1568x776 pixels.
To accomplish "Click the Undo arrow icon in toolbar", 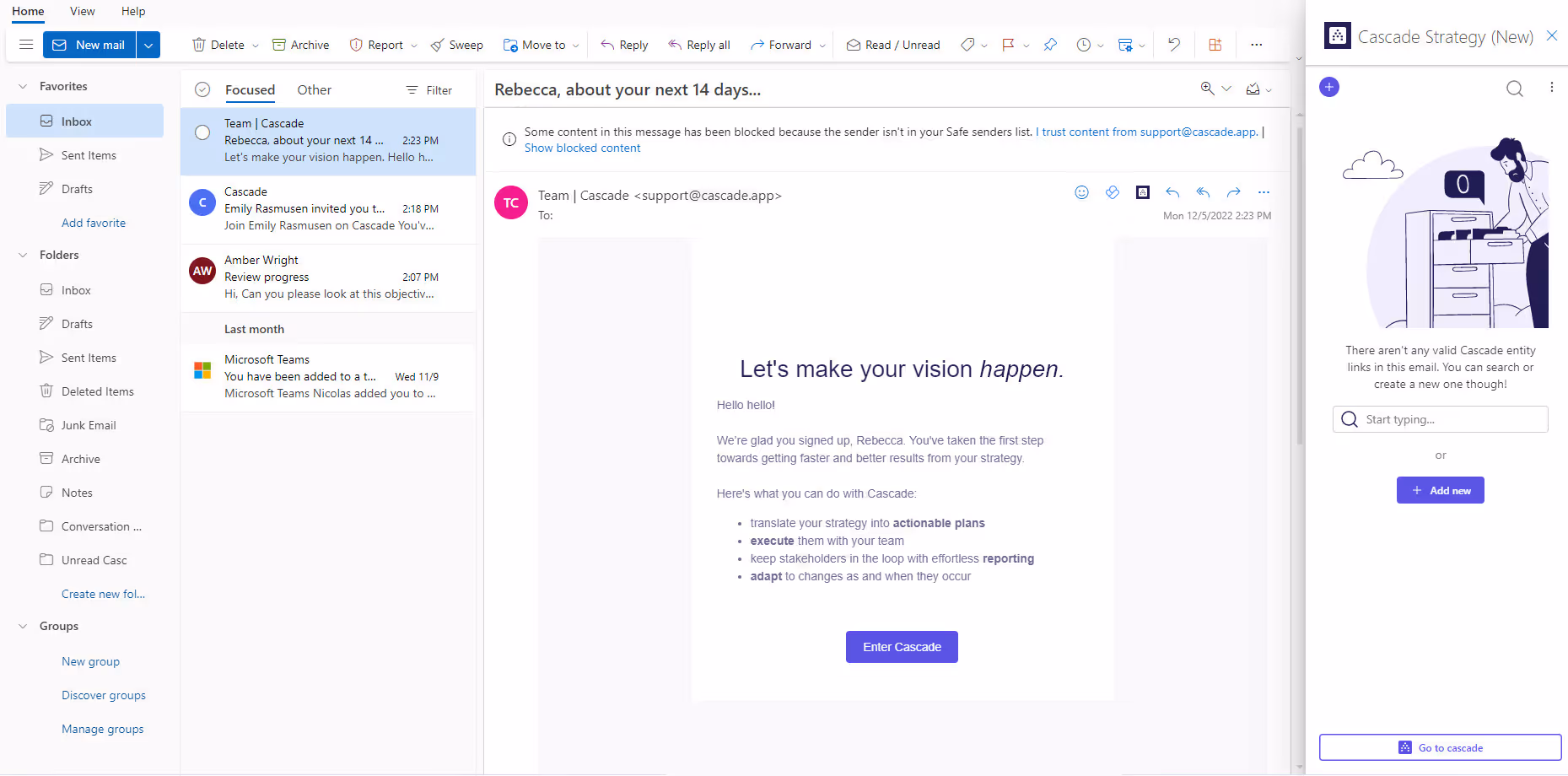I will pos(1174,45).
